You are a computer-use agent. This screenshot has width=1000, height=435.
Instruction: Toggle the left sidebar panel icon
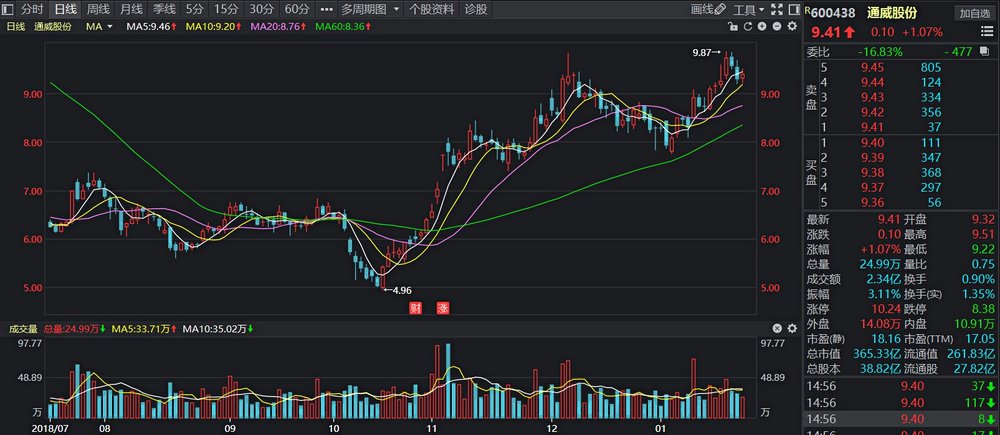[x=8, y=9]
